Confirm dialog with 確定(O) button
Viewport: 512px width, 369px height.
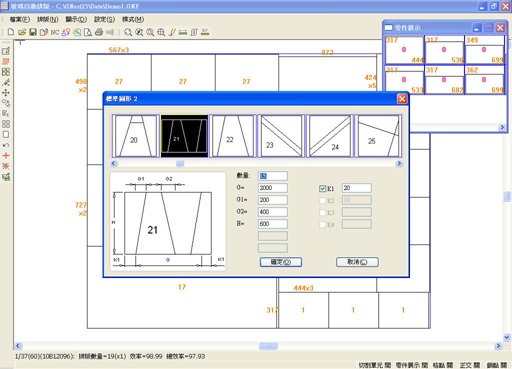tap(281, 262)
